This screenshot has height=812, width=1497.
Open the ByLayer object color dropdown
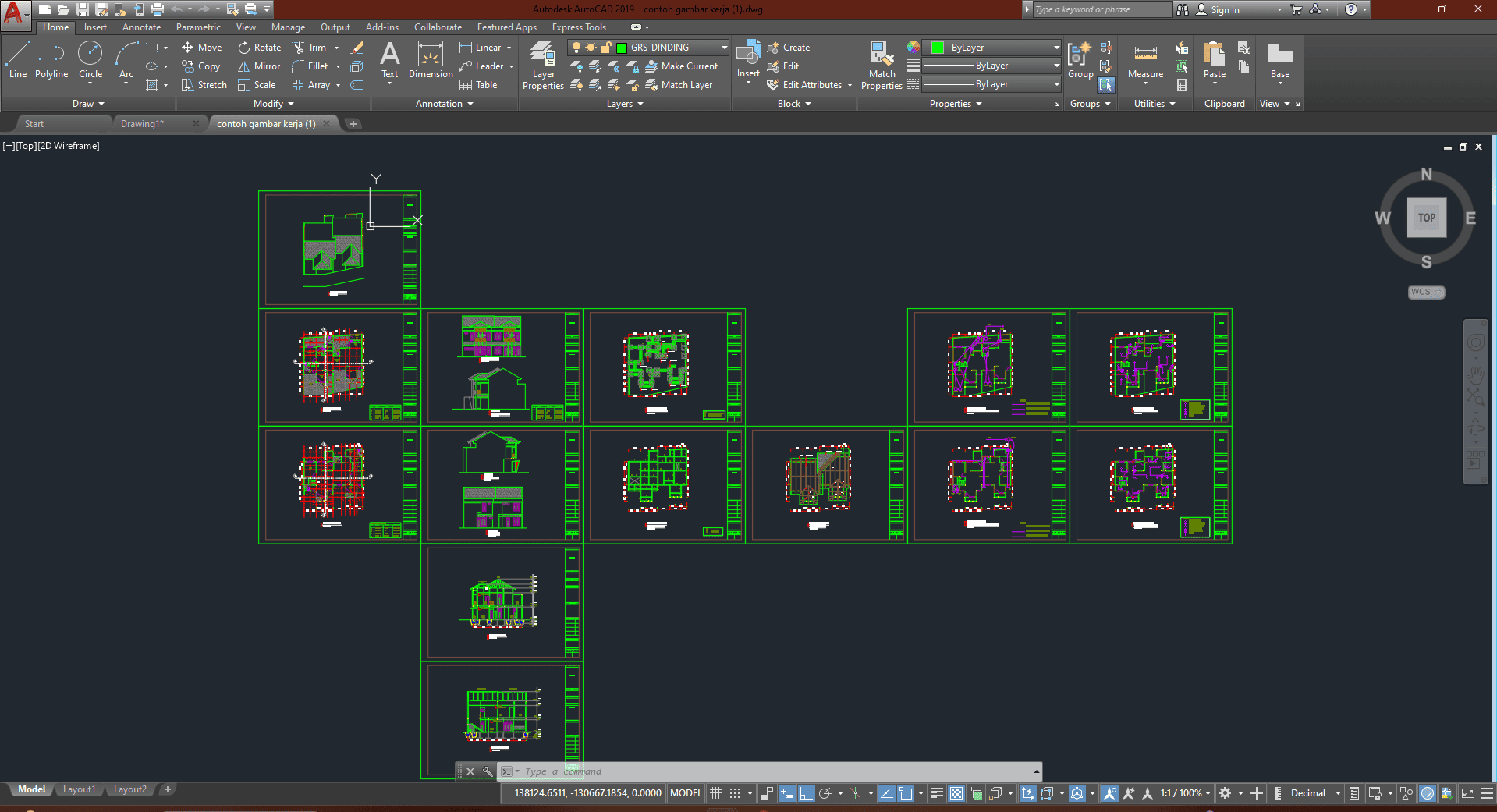pos(1056,48)
